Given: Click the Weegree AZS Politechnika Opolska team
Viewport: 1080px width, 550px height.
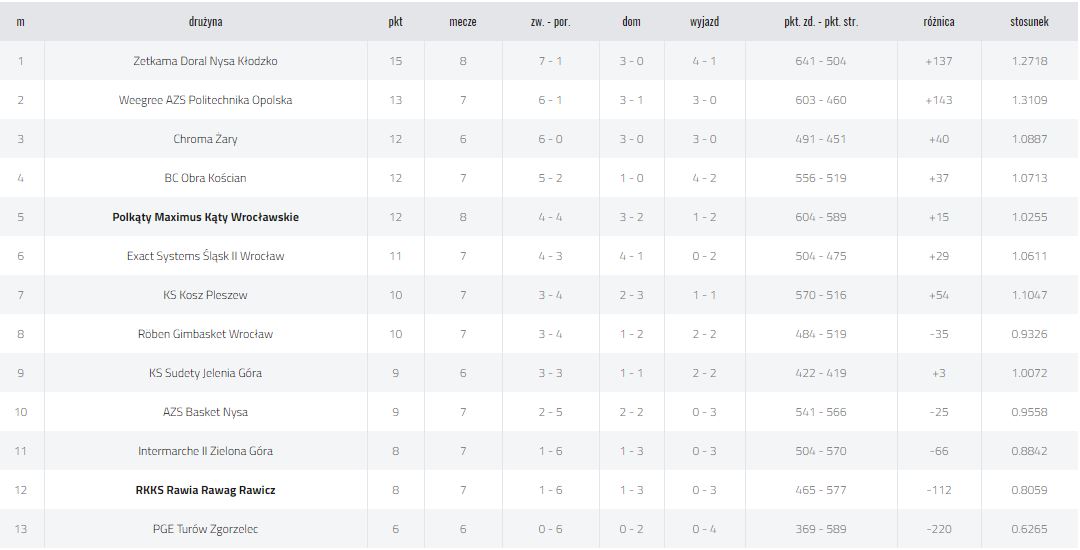Looking at the screenshot, I should point(205,100).
